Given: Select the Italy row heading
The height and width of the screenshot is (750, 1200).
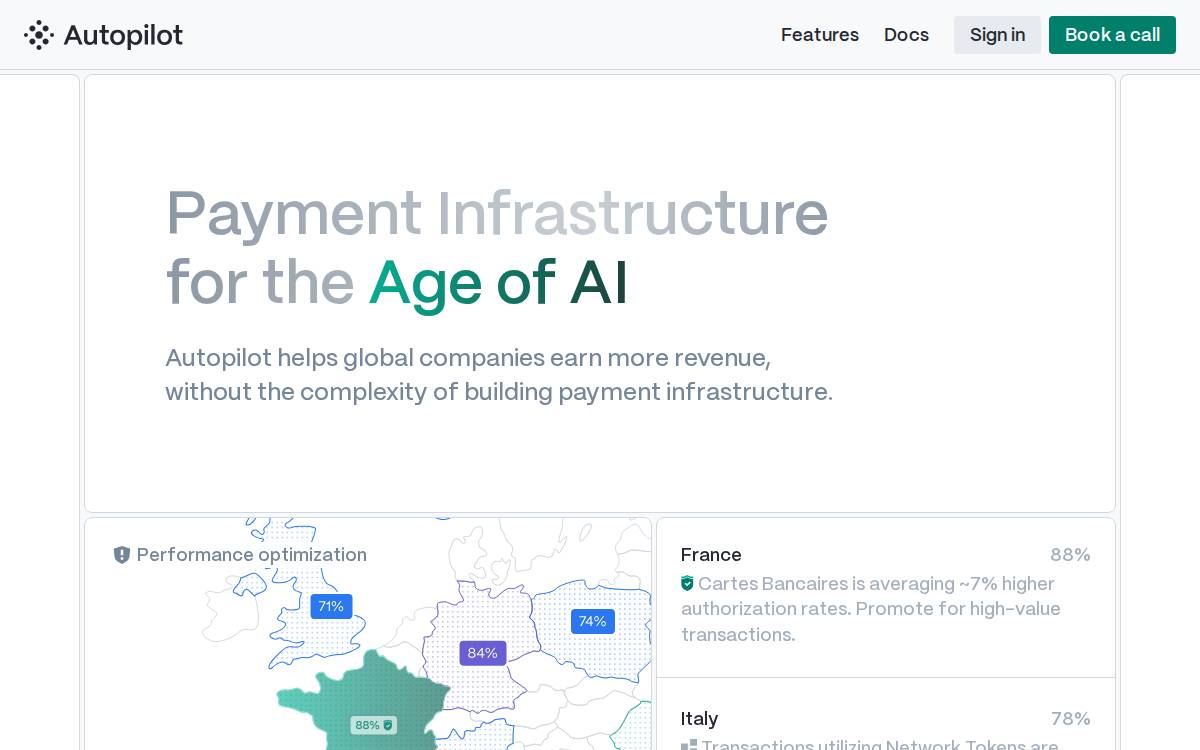Looking at the screenshot, I should [699, 719].
